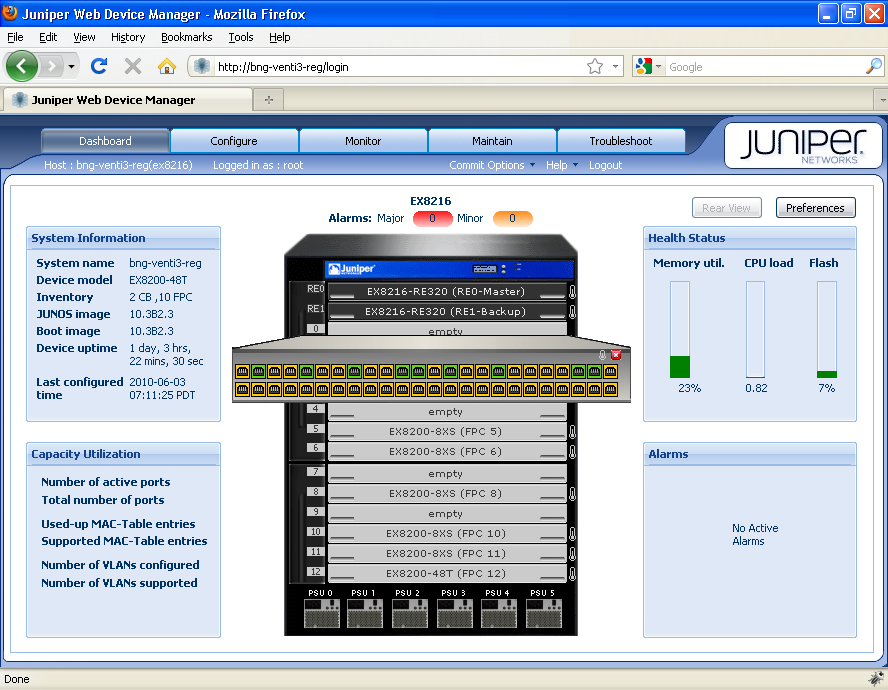Click the Juniper Networks logo
Viewport: 888px width, 690px height.
click(x=803, y=145)
